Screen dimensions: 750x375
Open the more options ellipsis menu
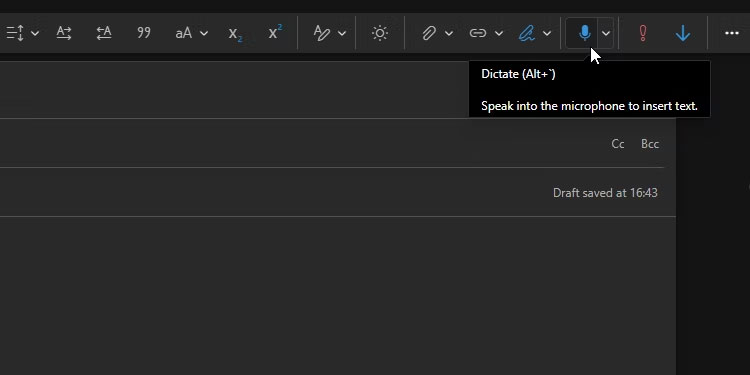tap(732, 33)
